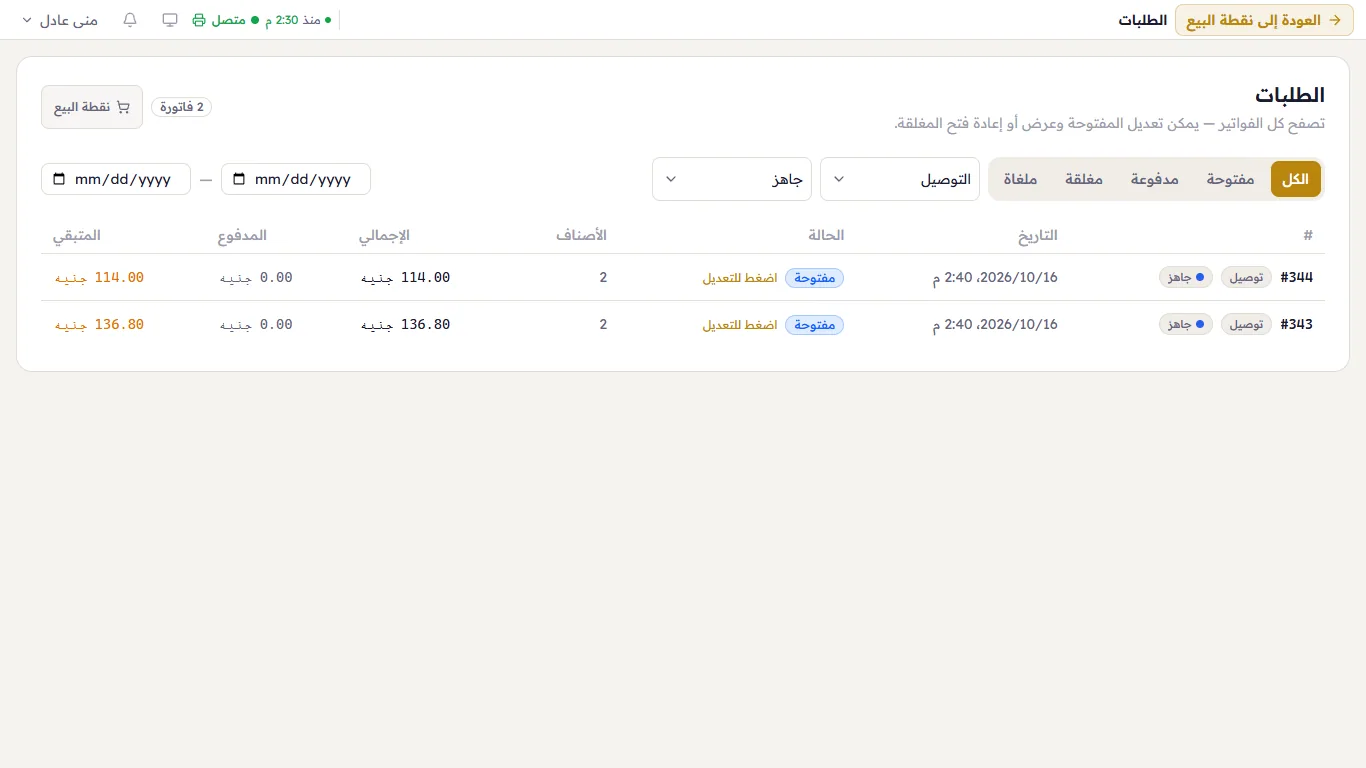Click جاهز badge on order #343
The image size is (1366, 768).
click(1186, 325)
